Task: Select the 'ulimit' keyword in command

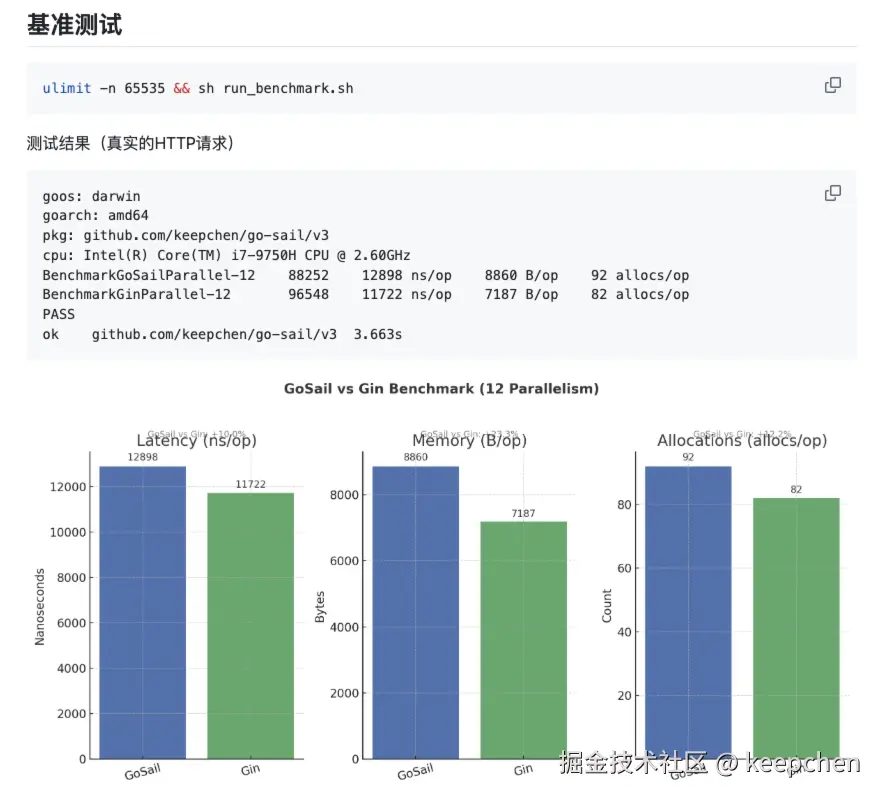Action: pos(67,89)
